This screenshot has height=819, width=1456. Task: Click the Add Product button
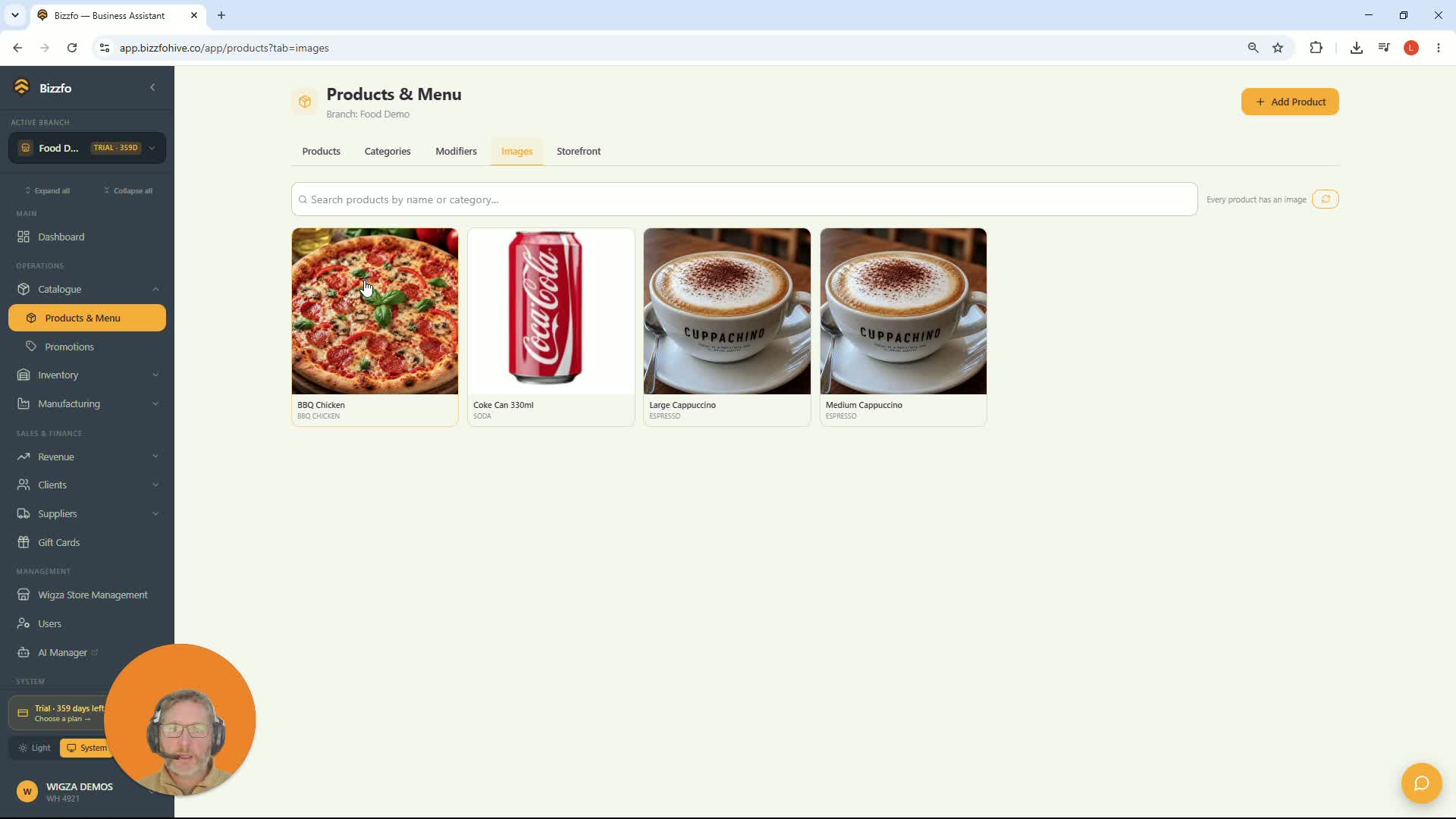[x=1289, y=102]
